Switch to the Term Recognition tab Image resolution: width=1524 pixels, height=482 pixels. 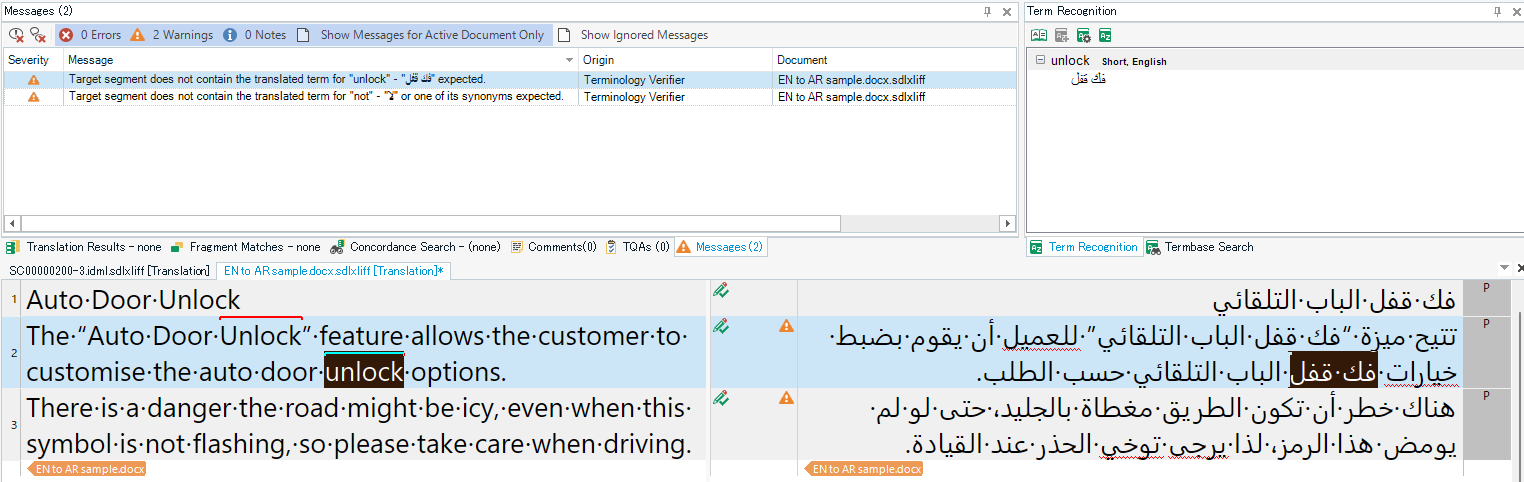tap(1084, 247)
